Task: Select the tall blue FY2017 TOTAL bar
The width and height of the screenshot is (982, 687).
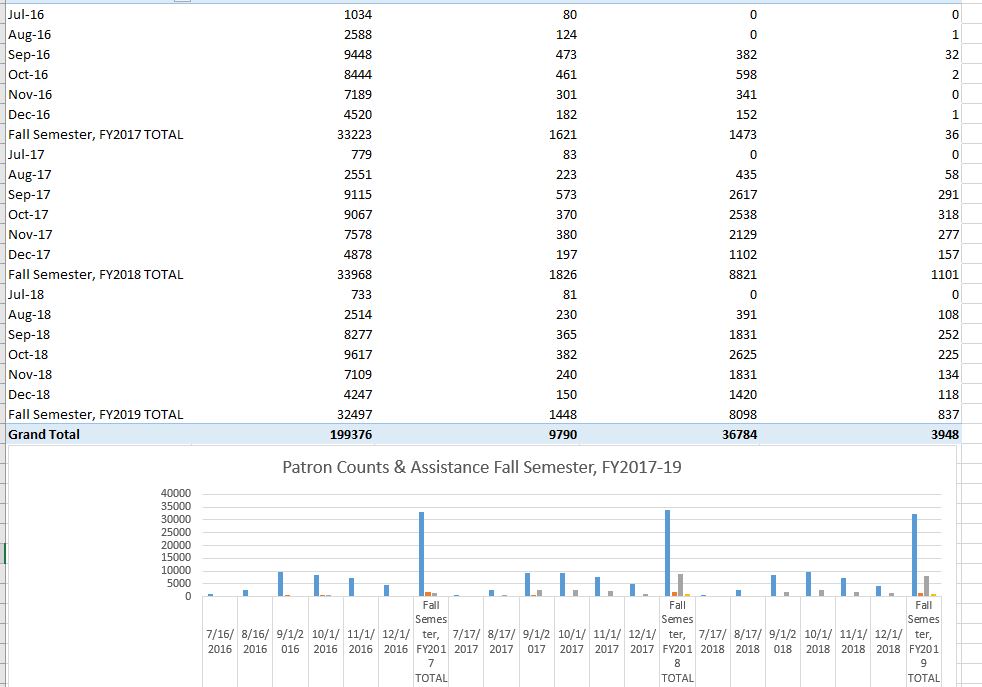Action: pyautogui.click(x=421, y=554)
